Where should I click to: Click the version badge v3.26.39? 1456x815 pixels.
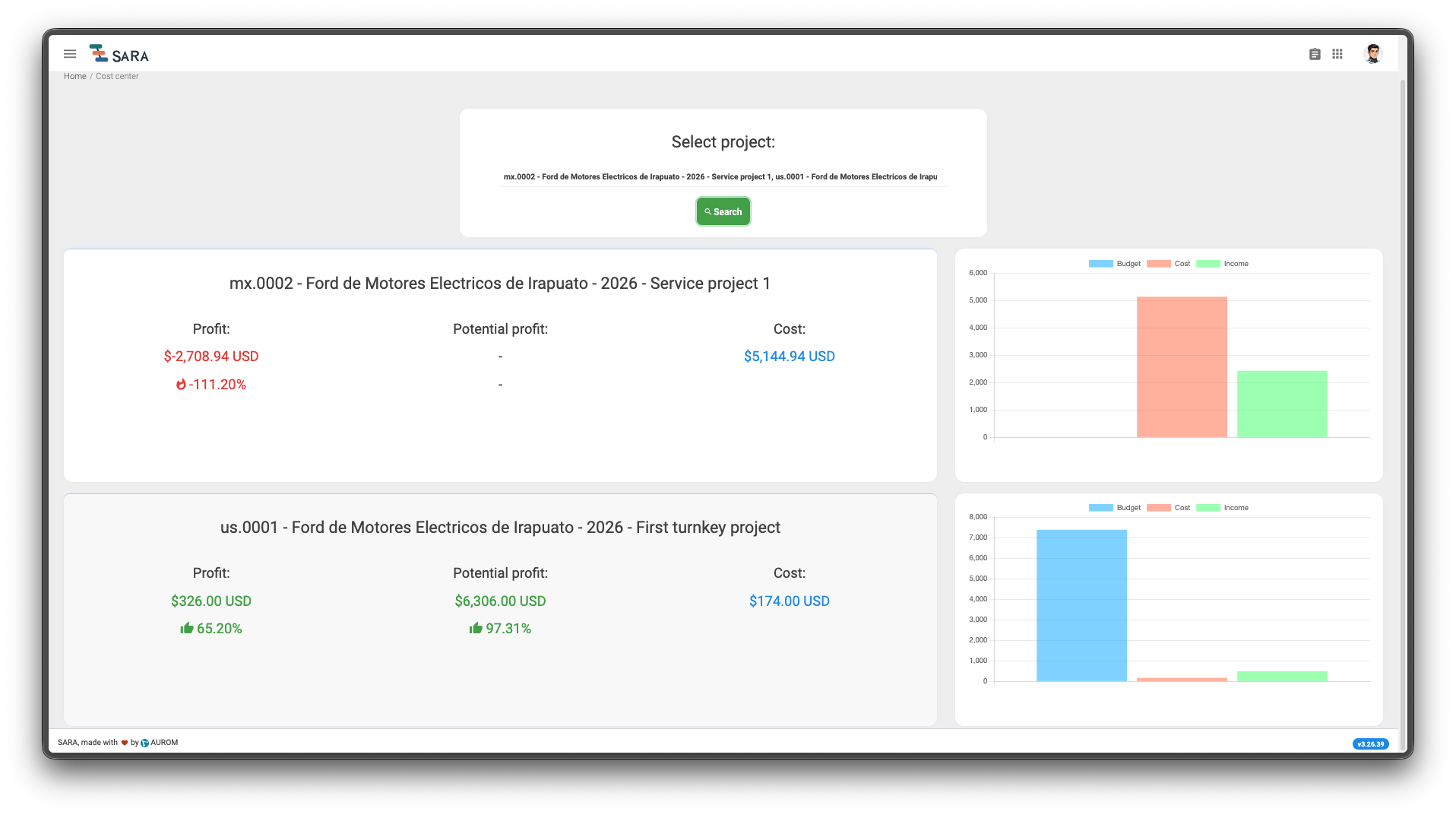point(1370,744)
